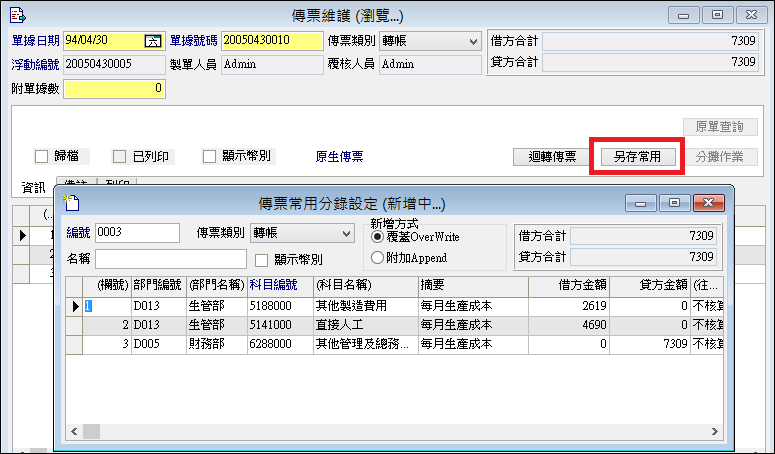775x454 pixels.
Task: Open the 原生傳票 link
Action: (x=339, y=157)
